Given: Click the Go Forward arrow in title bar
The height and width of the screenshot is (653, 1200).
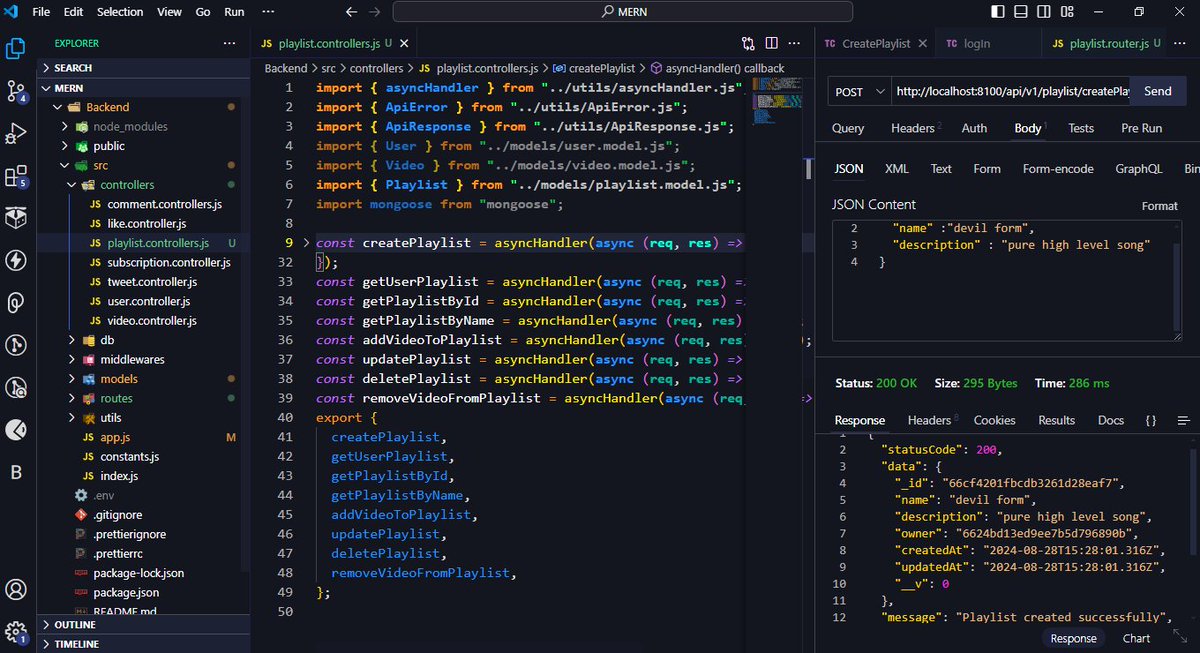Looking at the screenshot, I should (x=375, y=12).
